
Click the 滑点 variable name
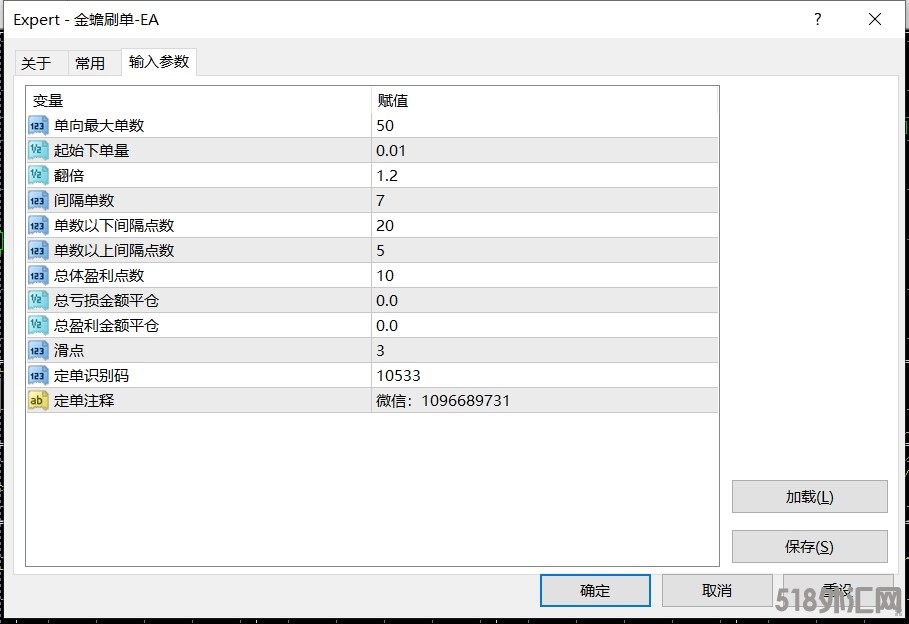pos(69,350)
